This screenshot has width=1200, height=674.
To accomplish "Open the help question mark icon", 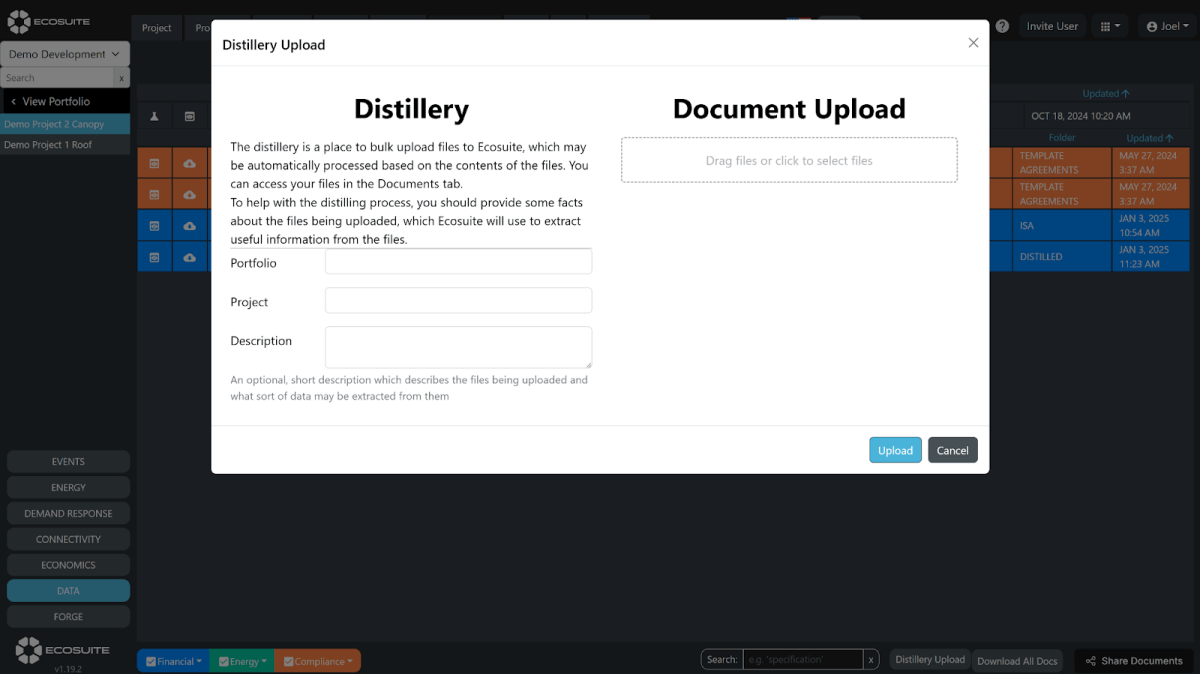I will coord(1002,26).
